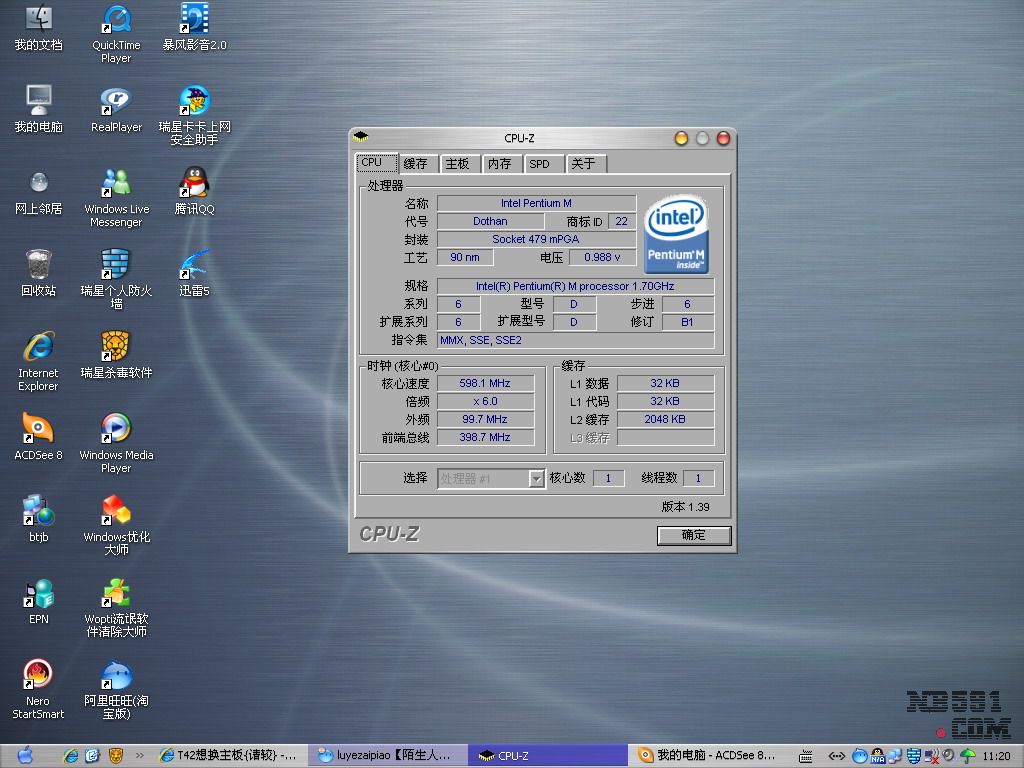Click the Intel Pentium M name field
The height and width of the screenshot is (768, 1024).
536,203
